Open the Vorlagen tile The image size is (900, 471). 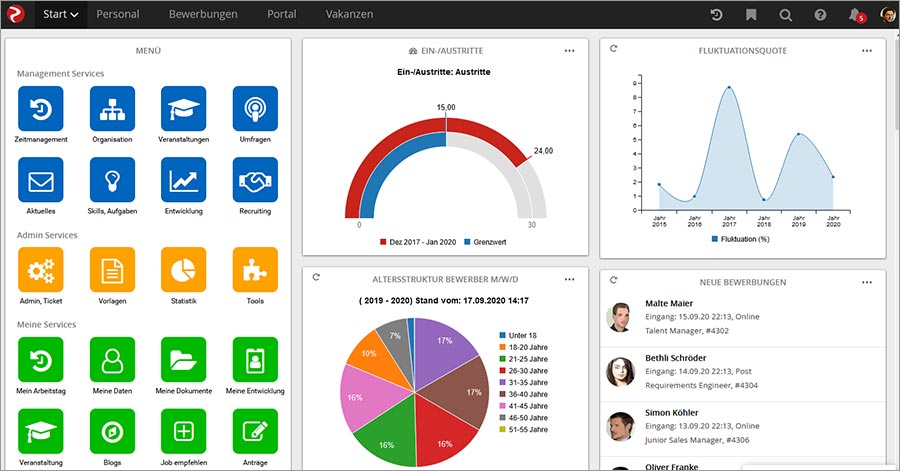(112, 270)
